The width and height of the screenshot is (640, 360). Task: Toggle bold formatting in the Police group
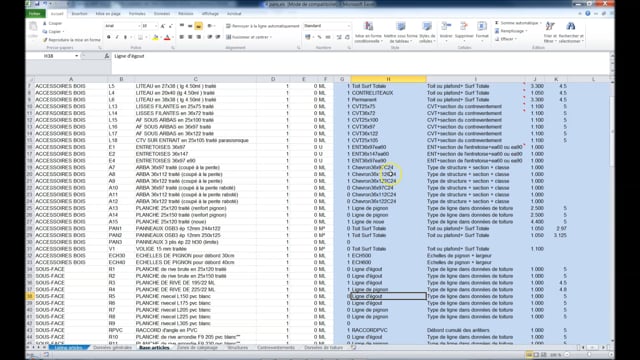click(x=109, y=37)
